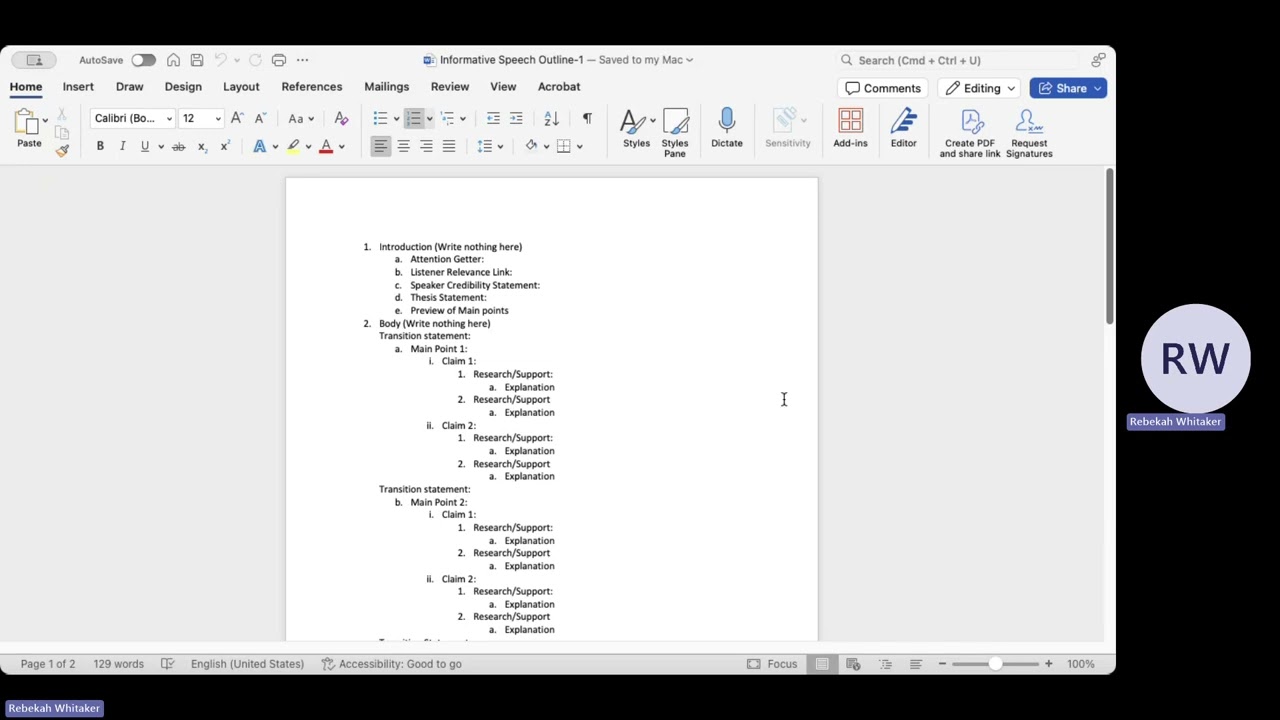Screen dimensions: 1280x720
Task: Enter Focus mode from status bar
Action: click(772, 664)
